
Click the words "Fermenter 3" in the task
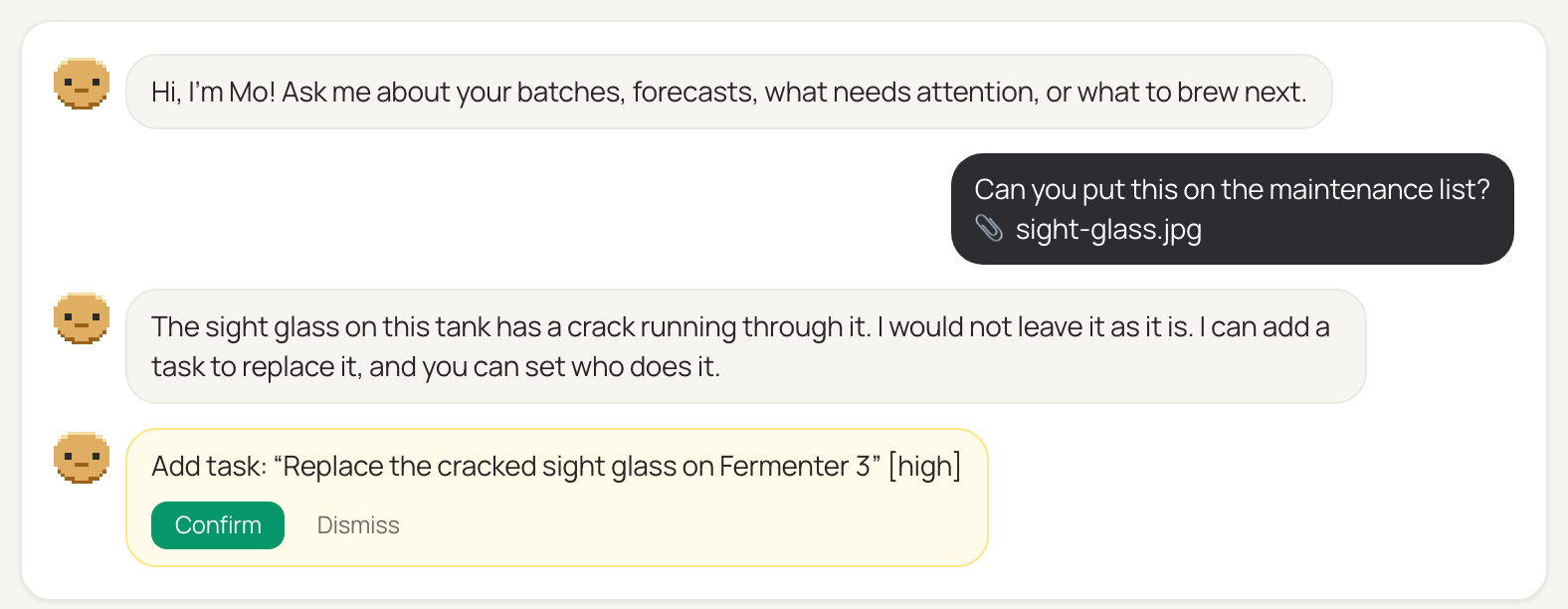pyautogui.click(x=795, y=466)
